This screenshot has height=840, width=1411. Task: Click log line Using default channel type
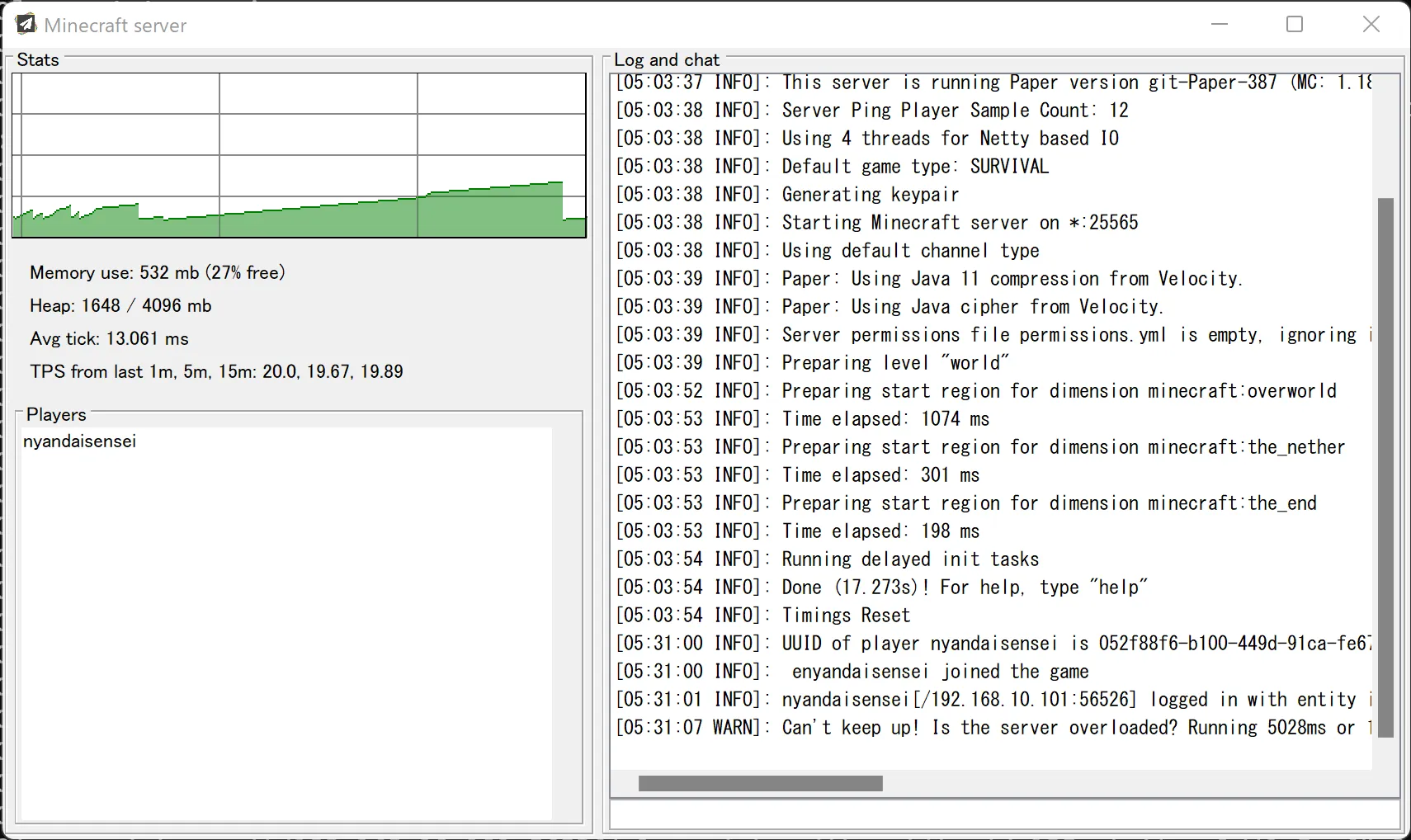[x=828, y=251]
